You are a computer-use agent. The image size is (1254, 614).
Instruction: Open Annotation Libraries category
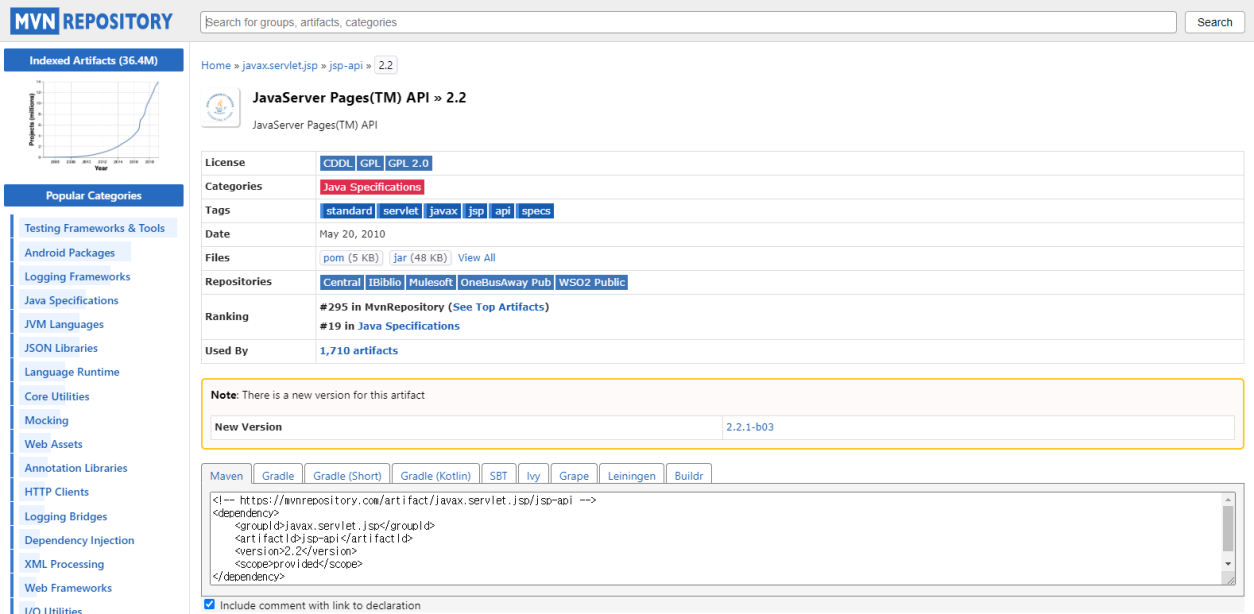coord(76,468)
